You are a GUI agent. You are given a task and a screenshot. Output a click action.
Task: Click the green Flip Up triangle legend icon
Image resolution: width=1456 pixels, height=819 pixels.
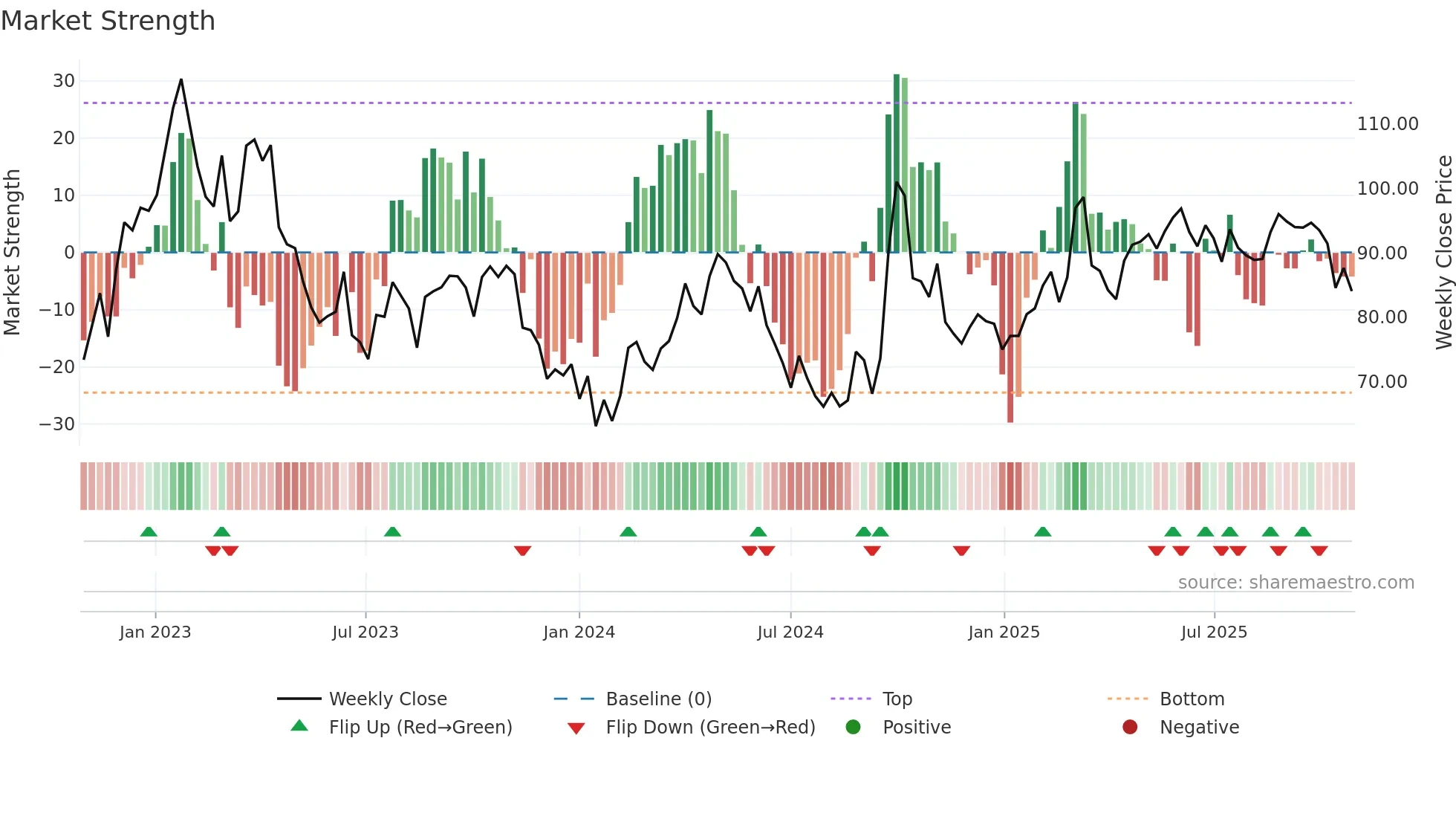tap(299, 726)
